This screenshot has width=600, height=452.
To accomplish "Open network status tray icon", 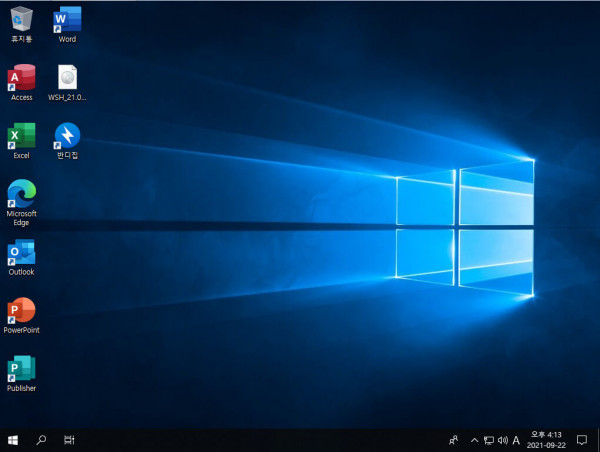I will [x=489, y=440].
